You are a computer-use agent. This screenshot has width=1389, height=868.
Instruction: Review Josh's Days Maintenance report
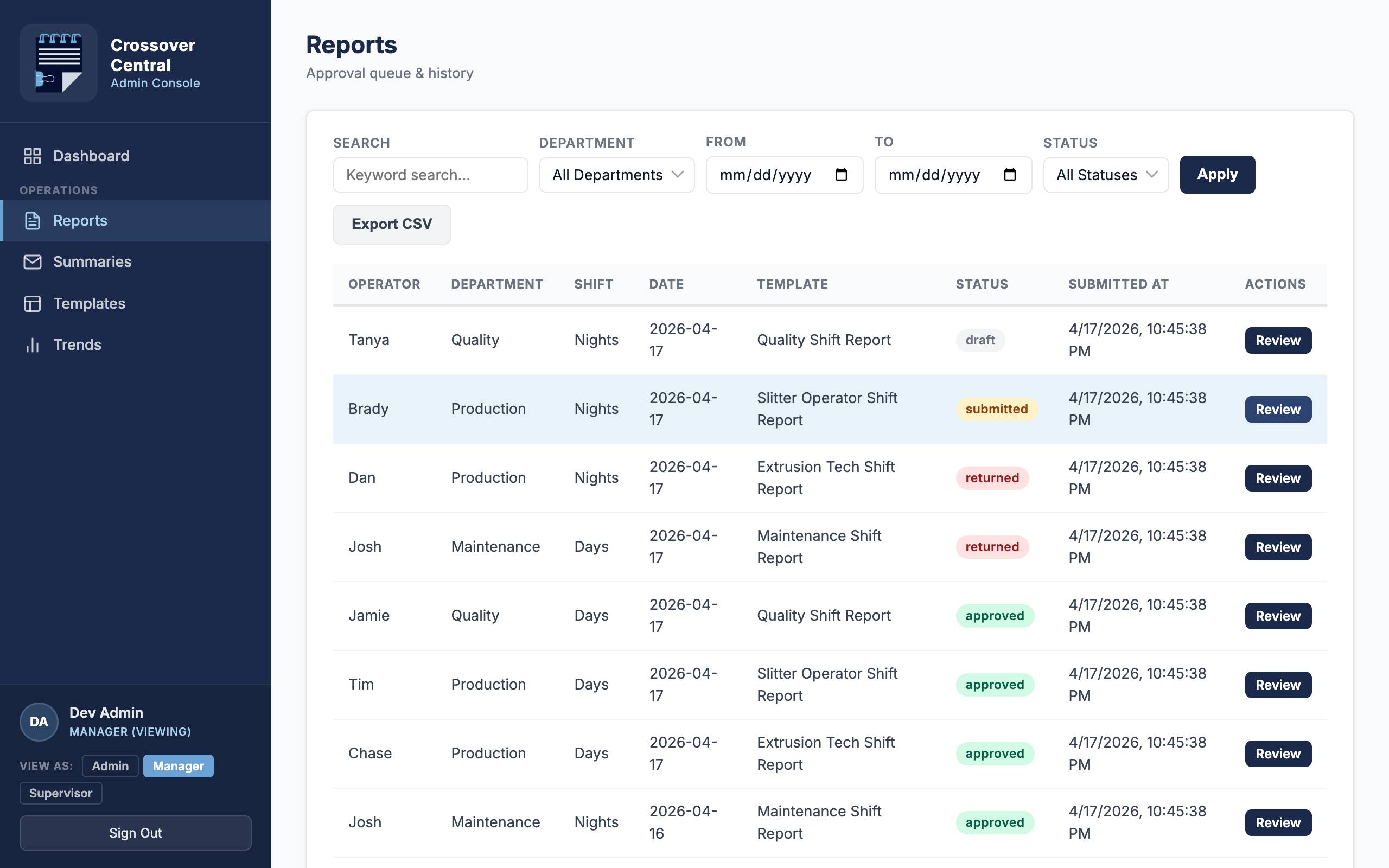tap(1278, 547)
